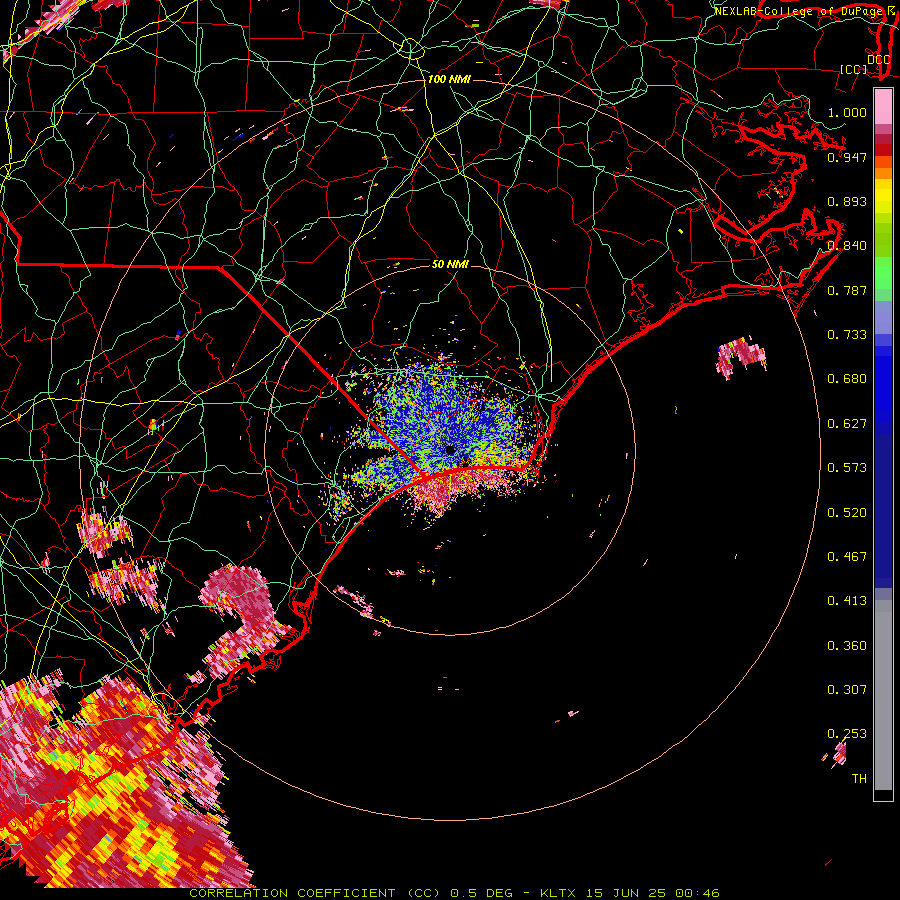This screenshot has height=900, width=900.
Task: Click the TH threshold label on color scale
Action: pyautogui.click(x=859, y=779)
